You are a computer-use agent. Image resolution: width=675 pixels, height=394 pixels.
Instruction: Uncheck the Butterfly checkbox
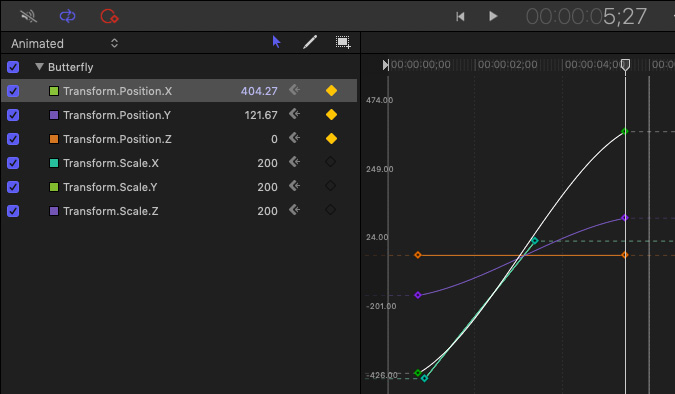[13, 67]
